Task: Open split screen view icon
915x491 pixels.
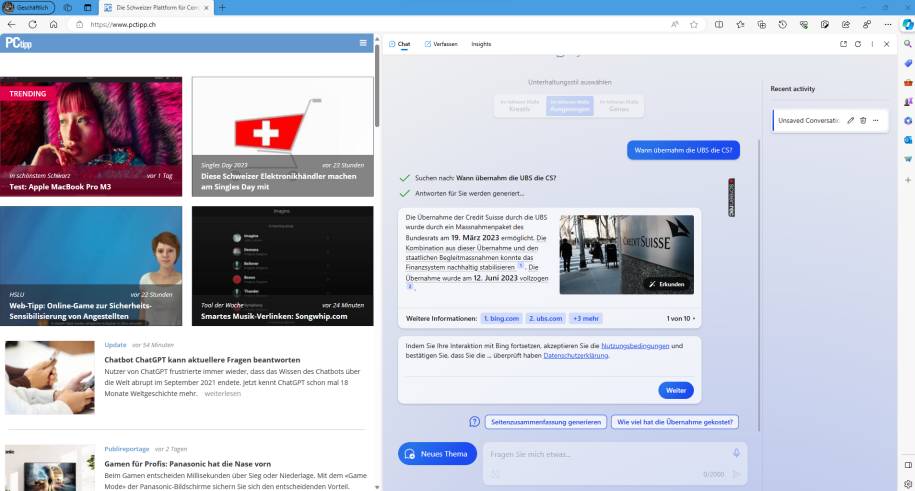Action: click(x=719, y=25)
